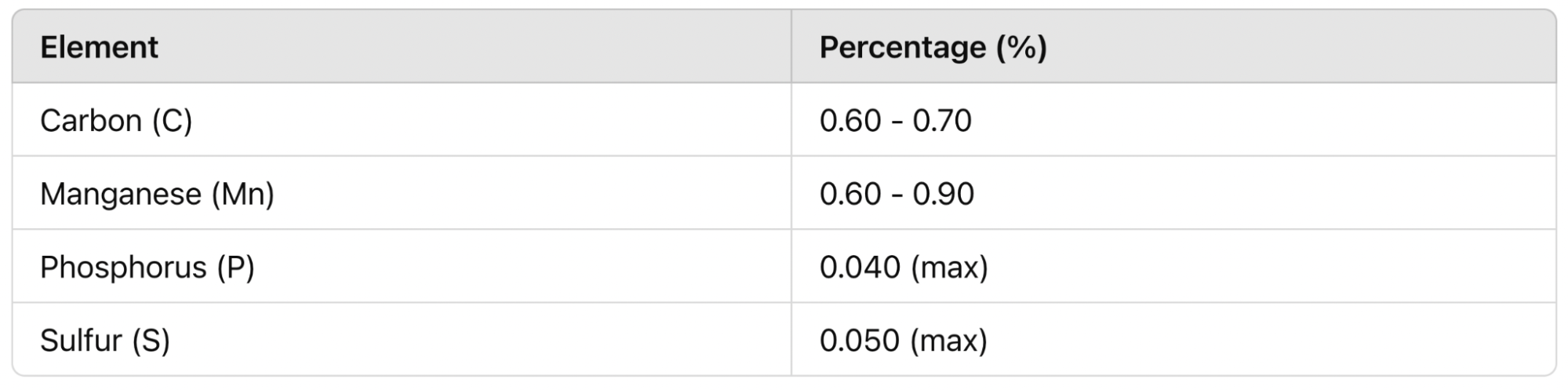Screen dimensions: 1568x390
Task: Click the (C) symbol text
Action: tap(172, 121)
